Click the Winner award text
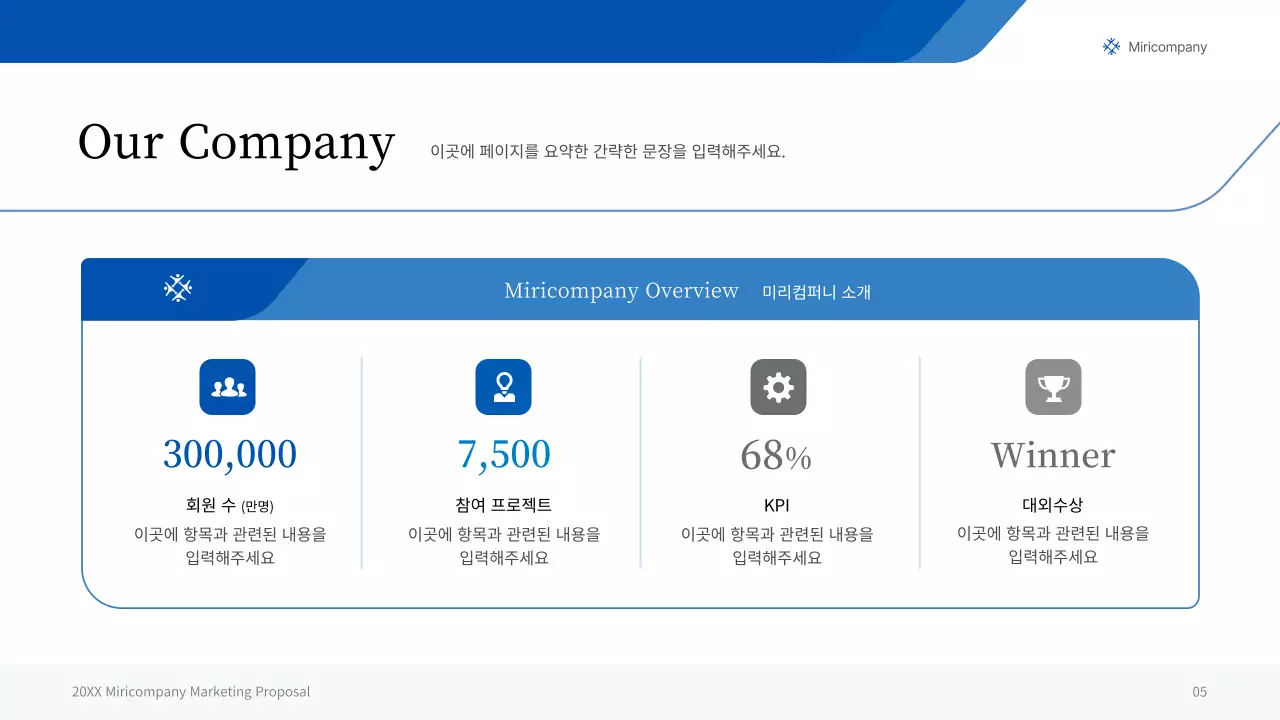 pyautogui.click(x=1052, y=454)
